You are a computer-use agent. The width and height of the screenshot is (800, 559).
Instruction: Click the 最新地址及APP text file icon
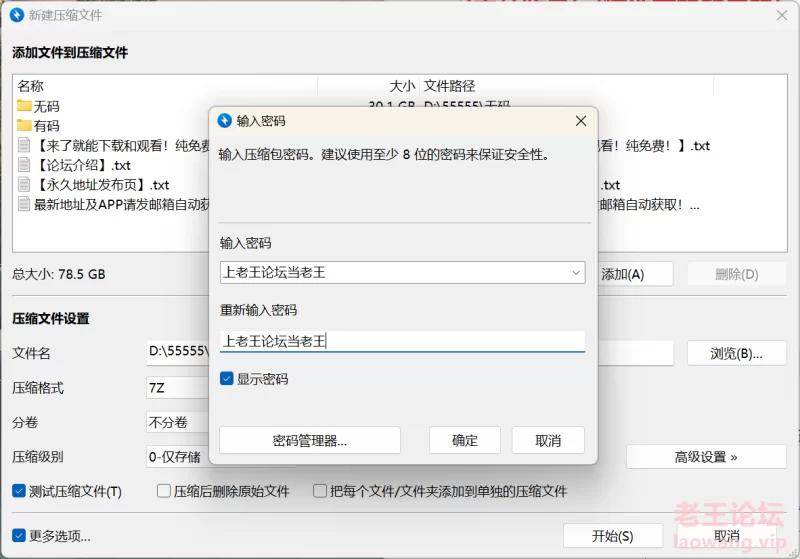pos(24,204)
